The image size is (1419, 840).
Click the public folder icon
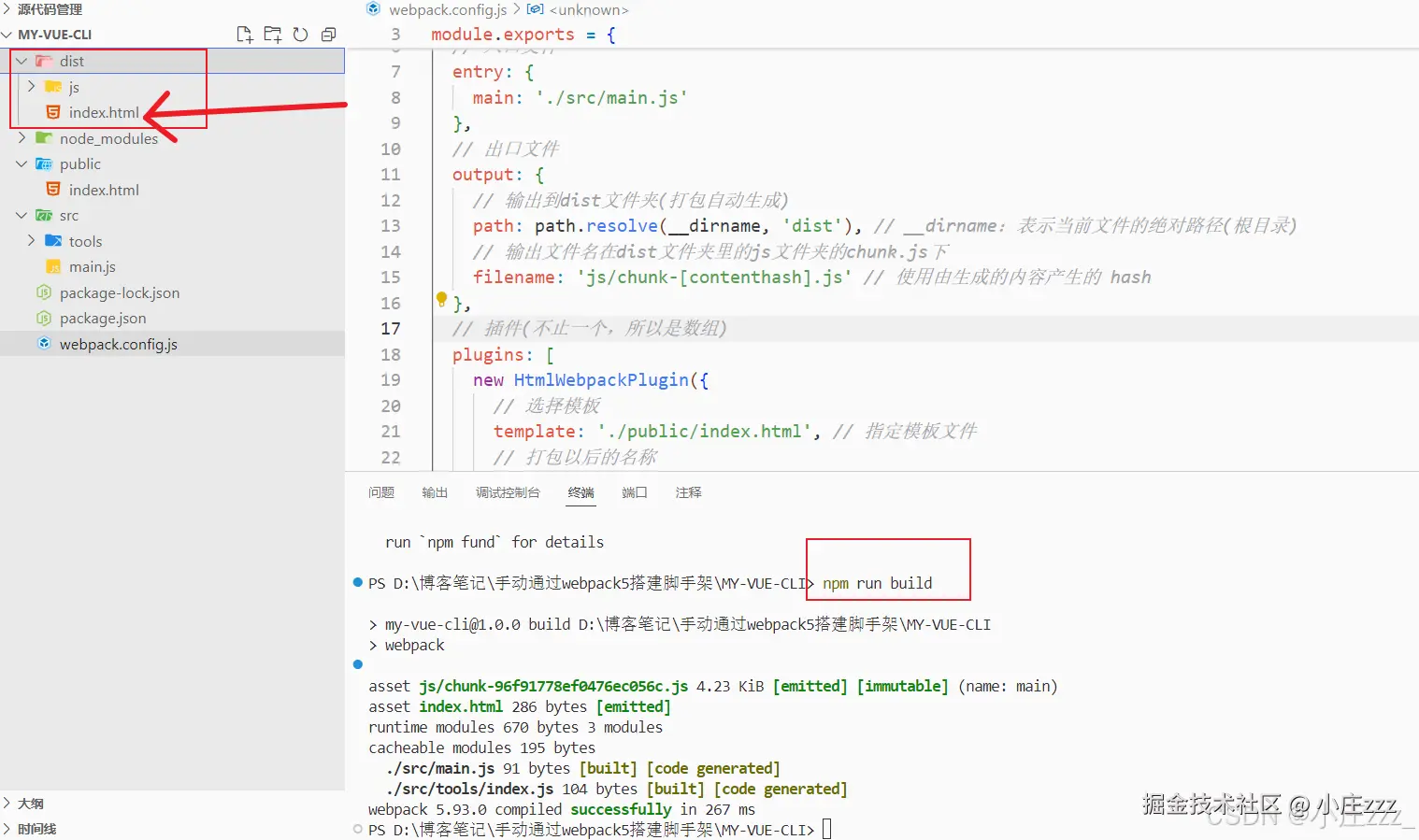click(44, 164)
